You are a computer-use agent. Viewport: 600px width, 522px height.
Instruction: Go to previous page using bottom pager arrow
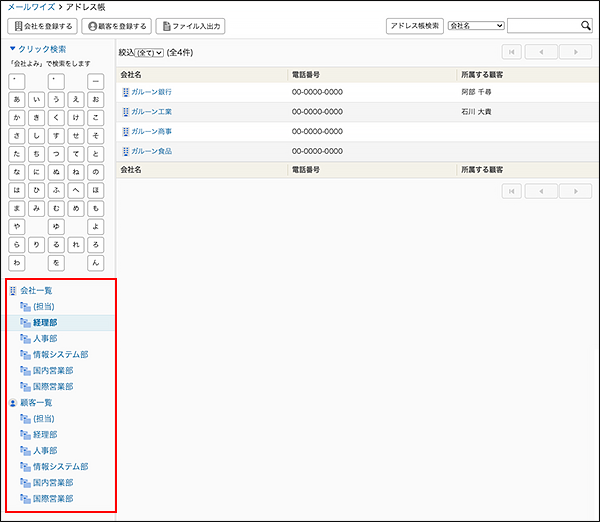click(542, 191)
